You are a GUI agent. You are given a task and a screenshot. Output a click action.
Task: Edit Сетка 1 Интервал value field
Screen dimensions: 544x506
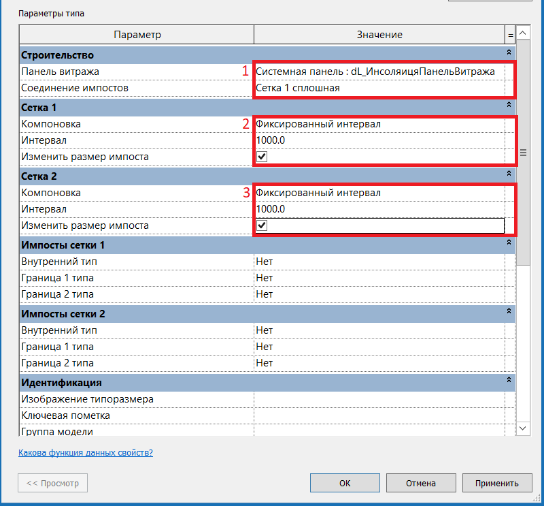pyautogui.click(x=380, y=140)
